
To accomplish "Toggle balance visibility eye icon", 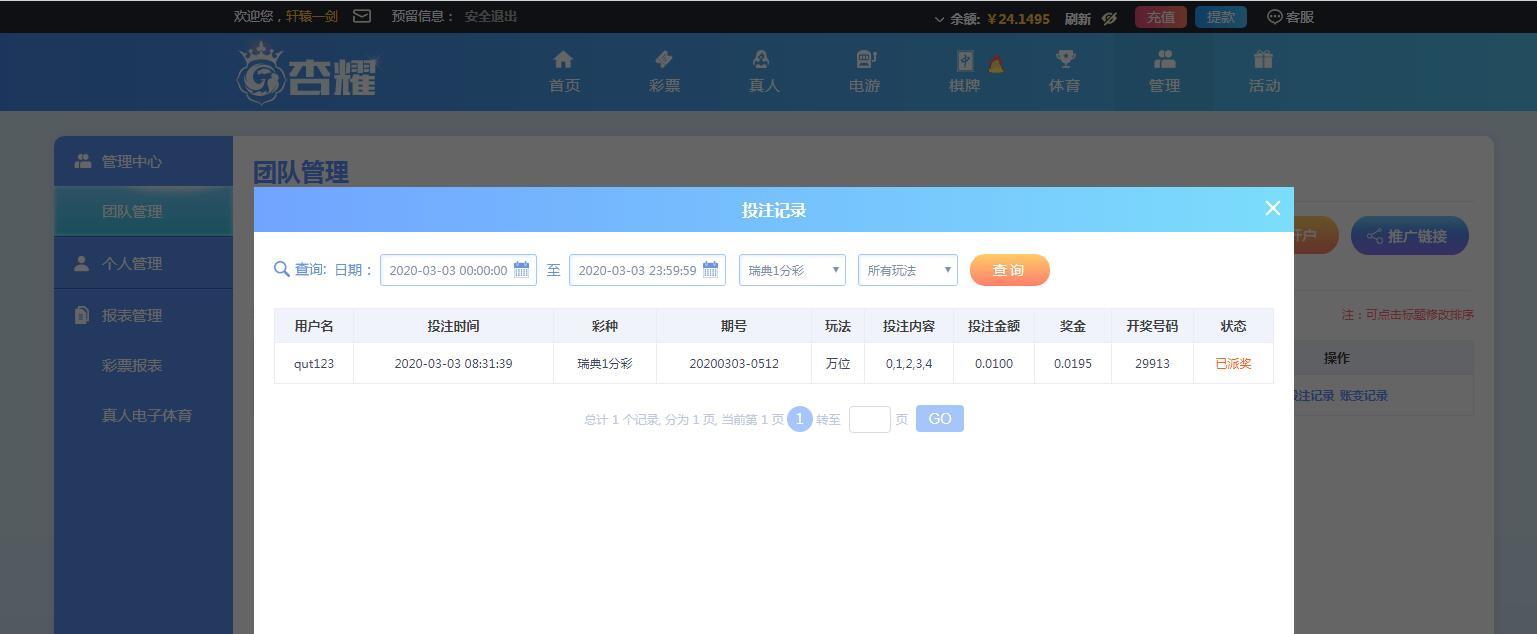I will tap(1109, 18).
